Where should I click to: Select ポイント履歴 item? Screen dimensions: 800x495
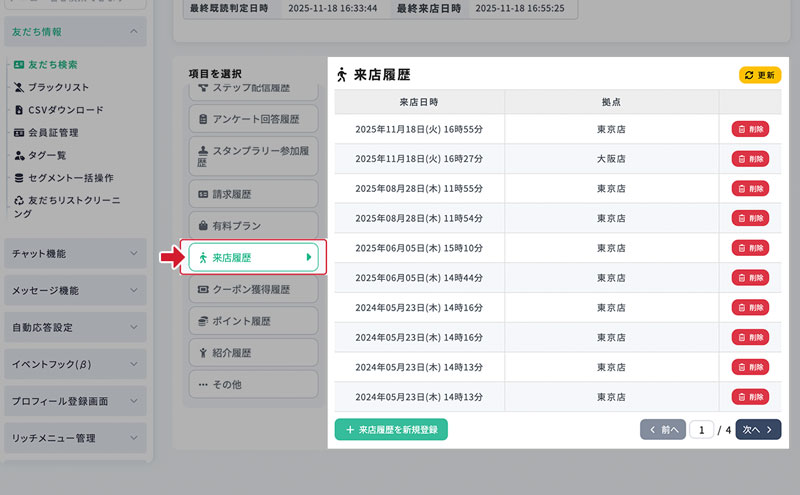pos(253,321)
